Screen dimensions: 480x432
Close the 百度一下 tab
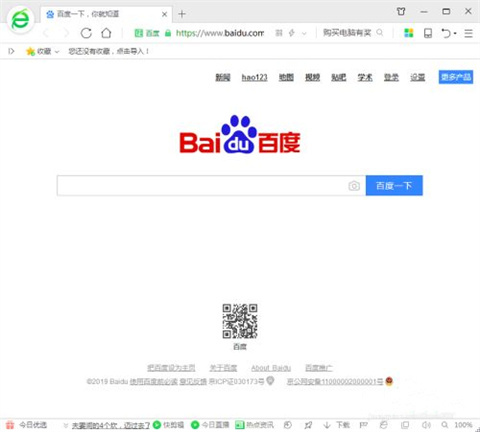(164, 14)
